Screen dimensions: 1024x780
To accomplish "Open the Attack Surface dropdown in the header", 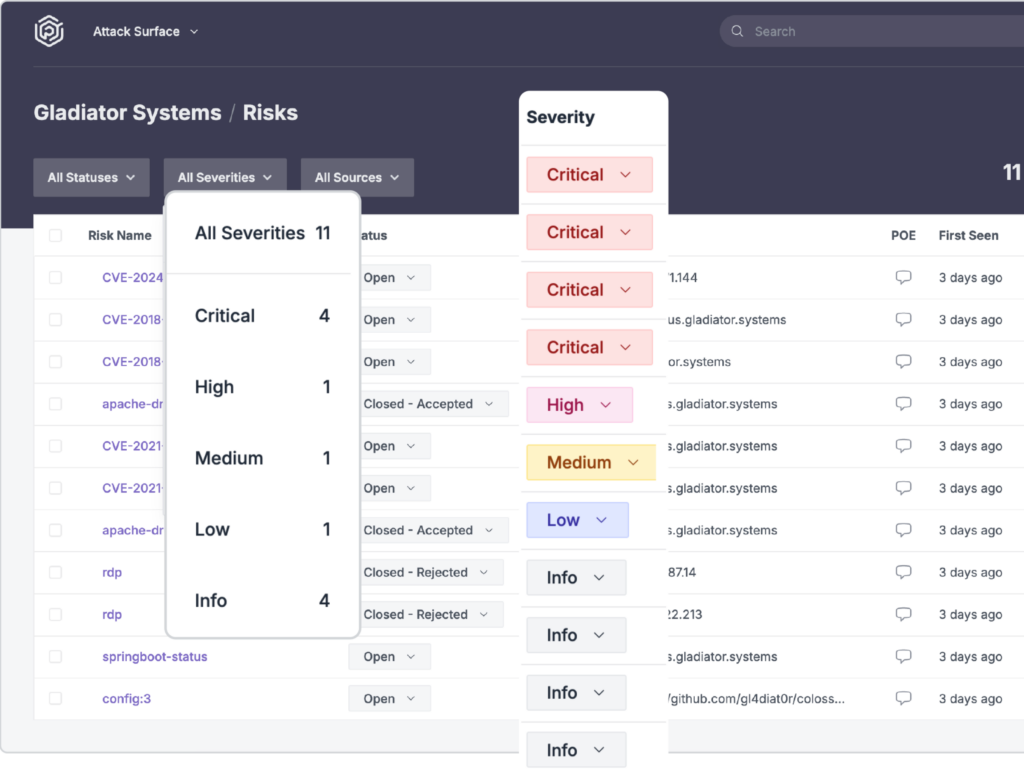I will coord(145,31).
